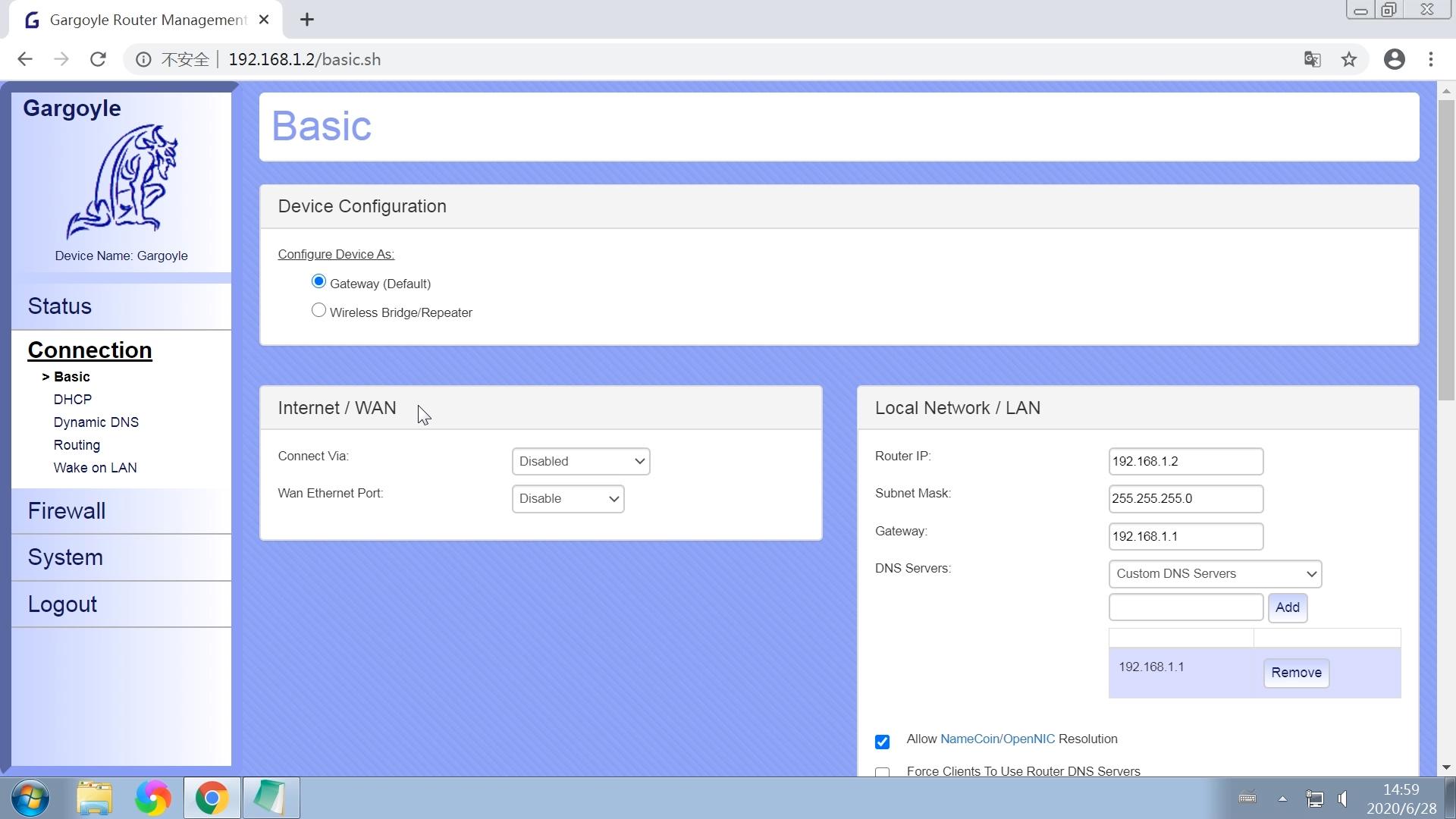Image resolution: width=1456 pixels, height=819 pixels.
Task: Select Gateway (Default) radio option
Action: click(x=318, y=282)
